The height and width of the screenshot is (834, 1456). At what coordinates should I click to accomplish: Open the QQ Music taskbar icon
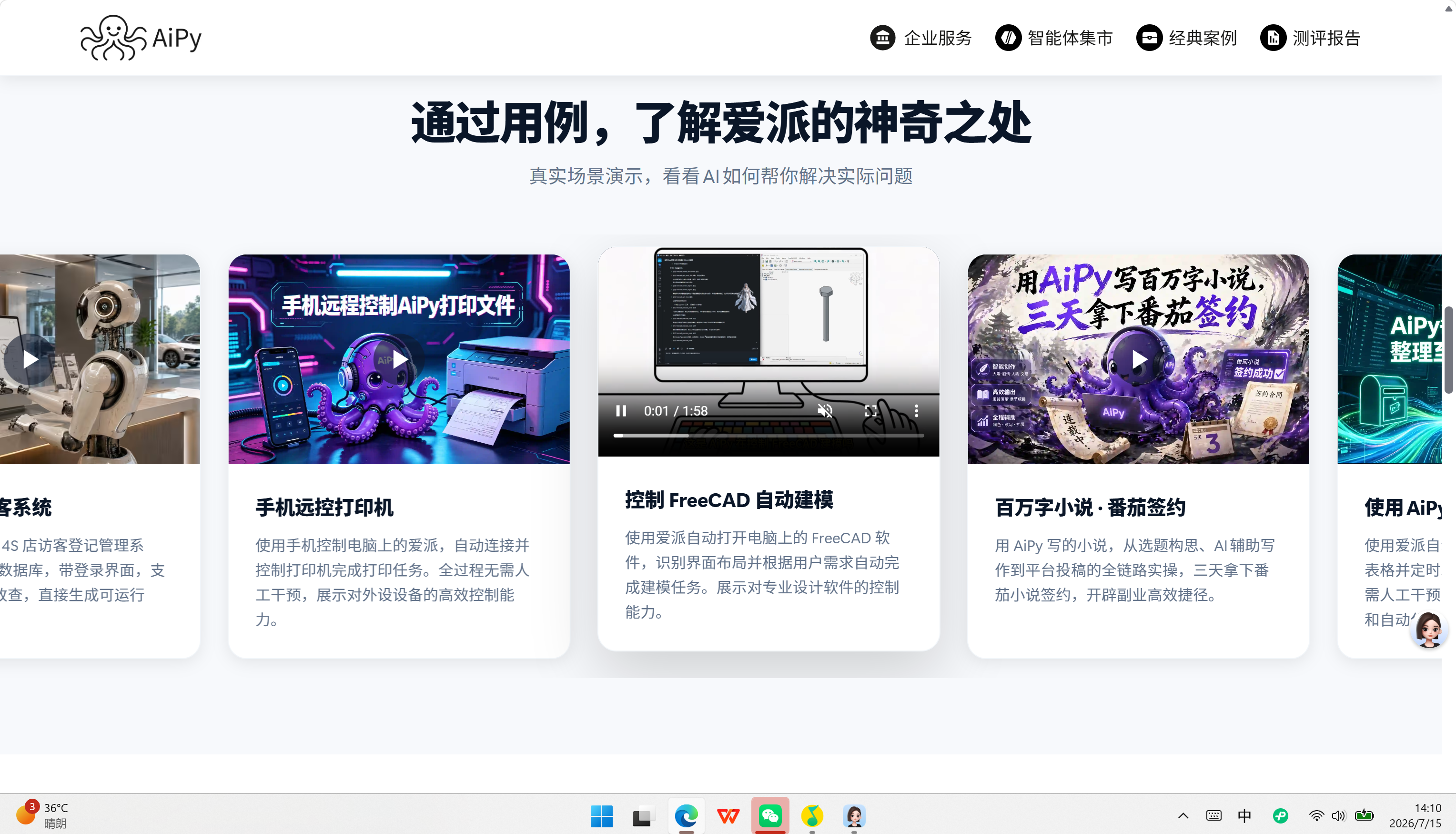tap(812, 816)
